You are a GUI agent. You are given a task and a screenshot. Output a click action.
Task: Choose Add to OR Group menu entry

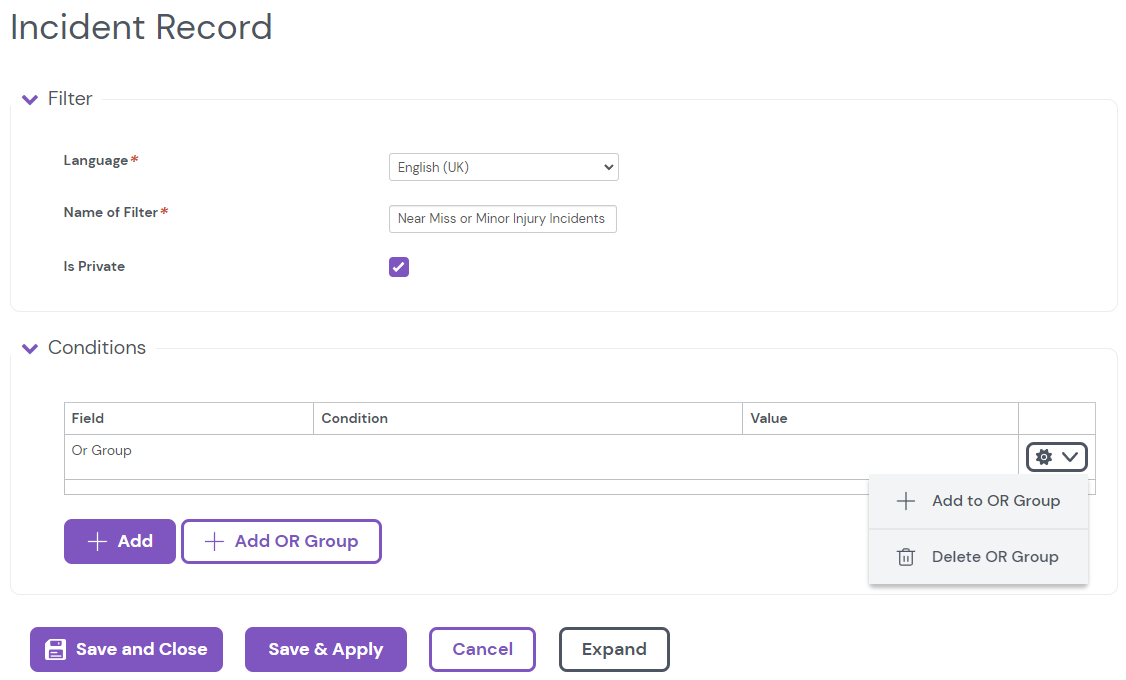995,501
